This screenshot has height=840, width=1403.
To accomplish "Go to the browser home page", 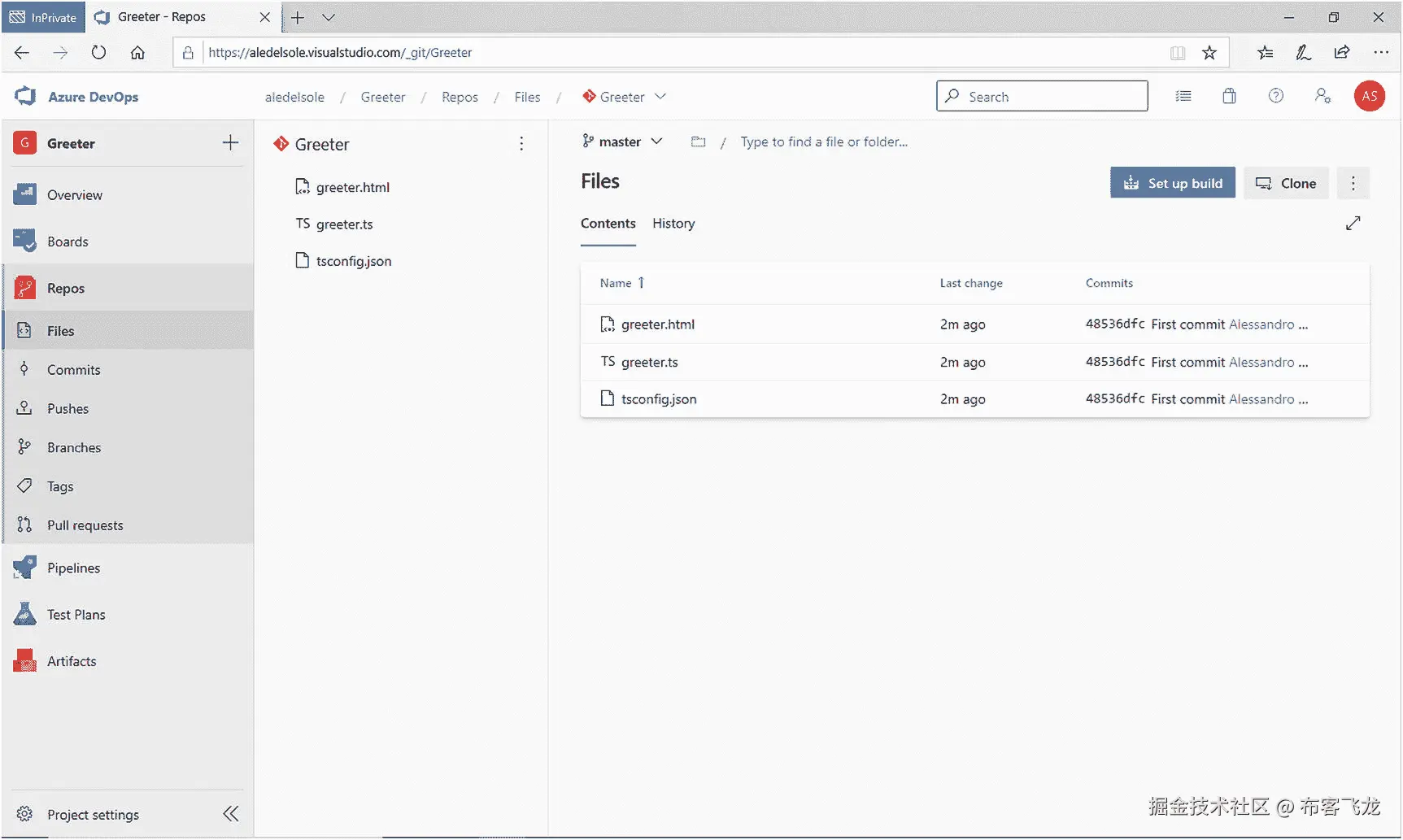I will tap(137, 53).
